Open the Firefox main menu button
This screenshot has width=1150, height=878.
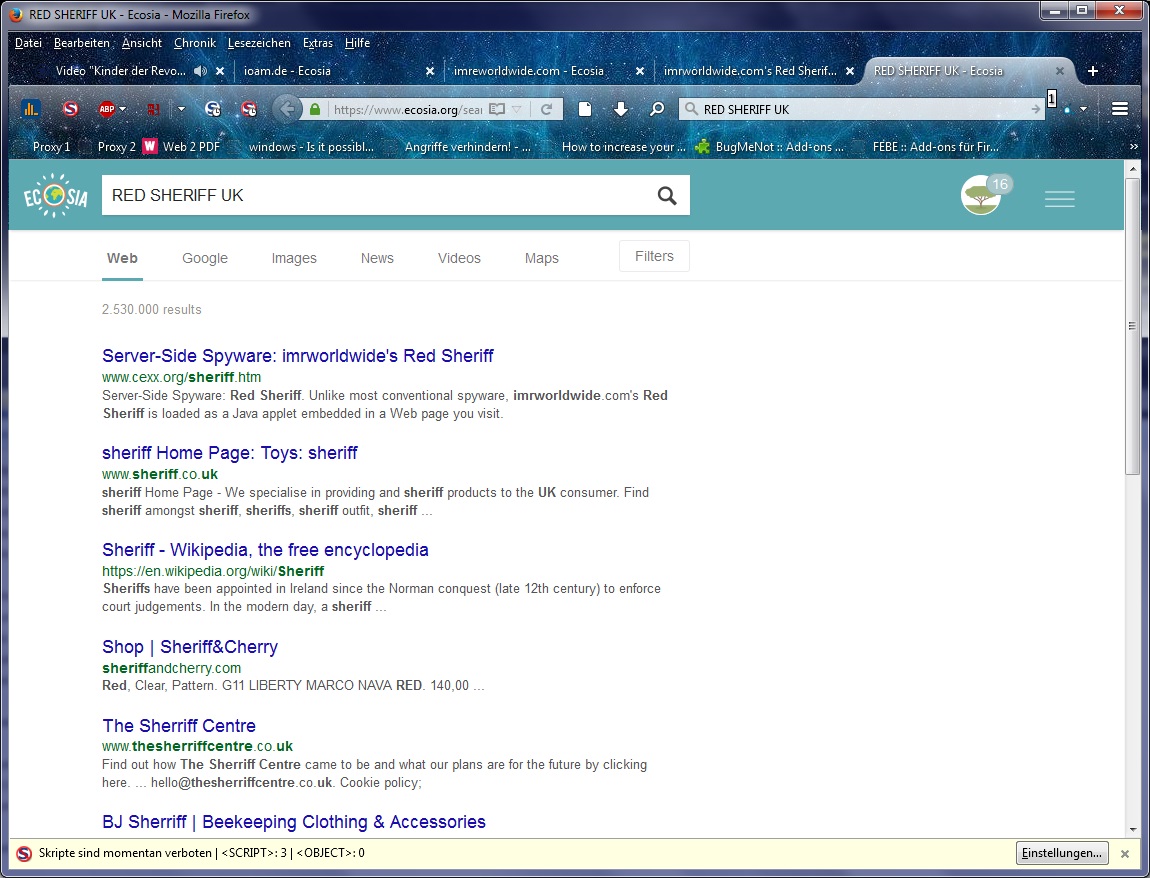(x=1120, y=109)
